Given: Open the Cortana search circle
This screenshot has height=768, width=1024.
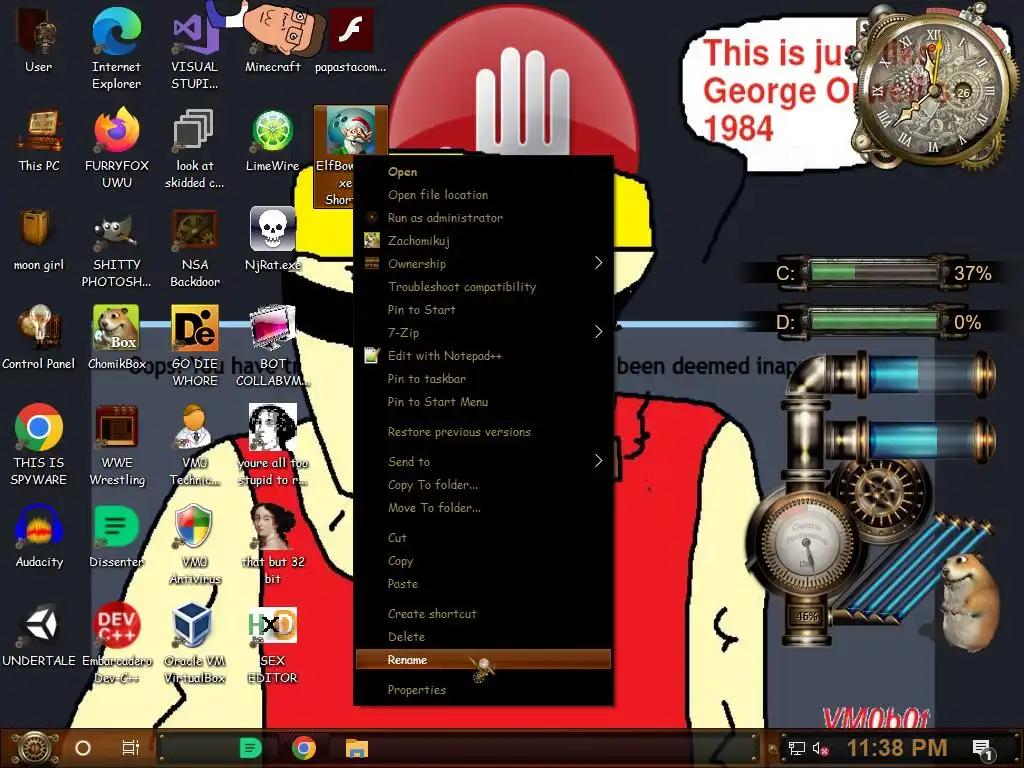Looking at the screenshot, I should coord(83,748).
